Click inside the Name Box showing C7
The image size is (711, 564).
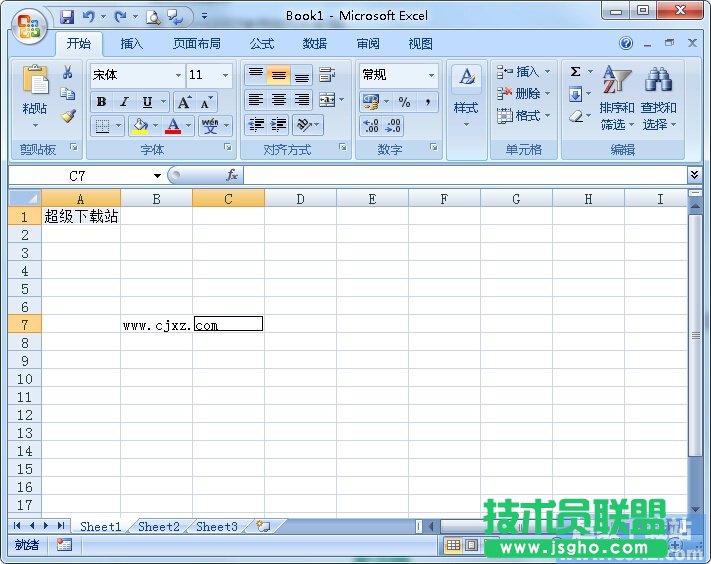click(78, 176)
